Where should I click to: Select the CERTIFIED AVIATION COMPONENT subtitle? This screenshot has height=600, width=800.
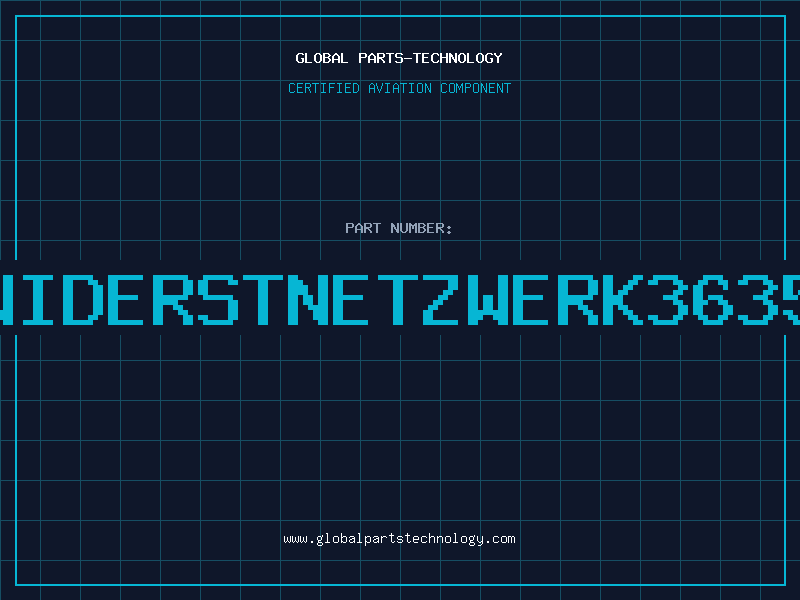[x=399, y=88]
